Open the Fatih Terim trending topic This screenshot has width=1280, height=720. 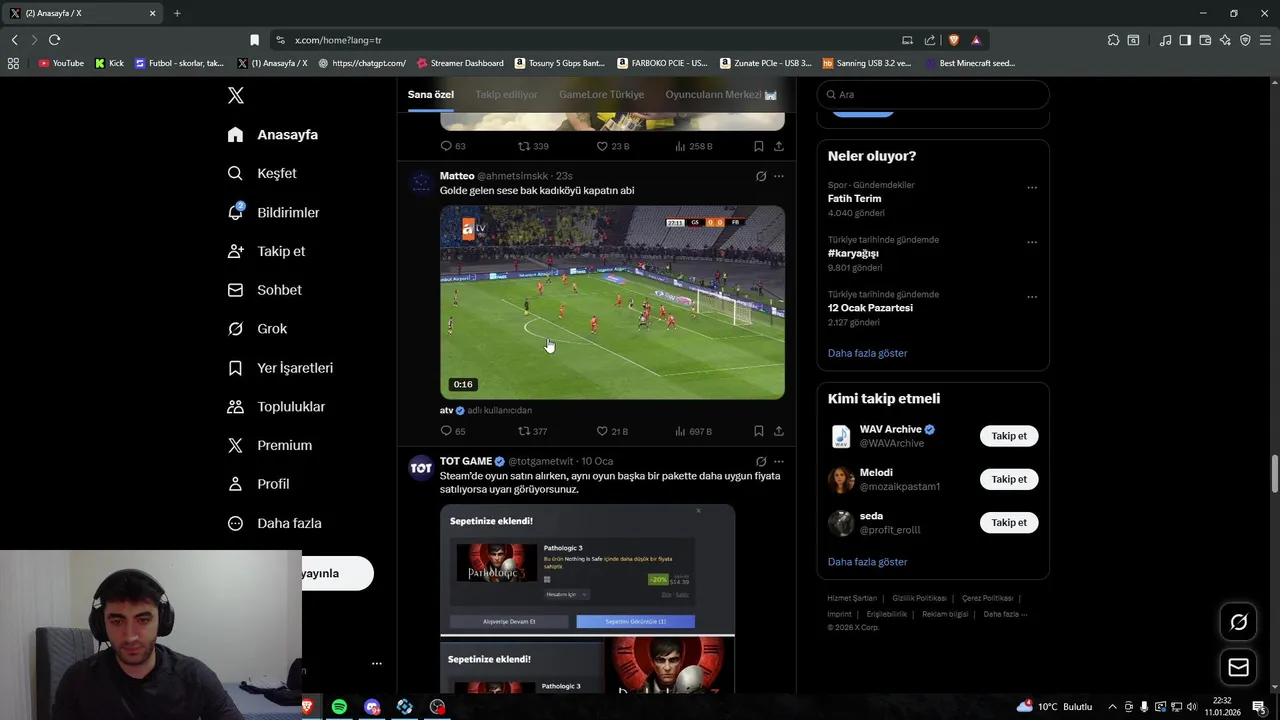854,198
